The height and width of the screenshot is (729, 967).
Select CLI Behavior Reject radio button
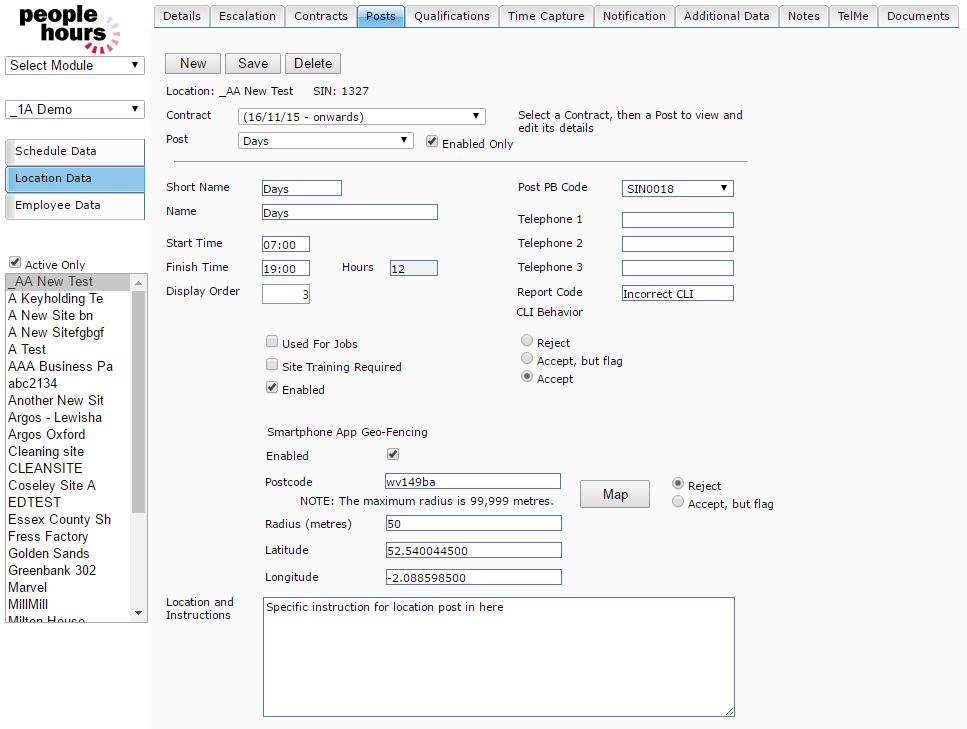[x=527, y=341]
